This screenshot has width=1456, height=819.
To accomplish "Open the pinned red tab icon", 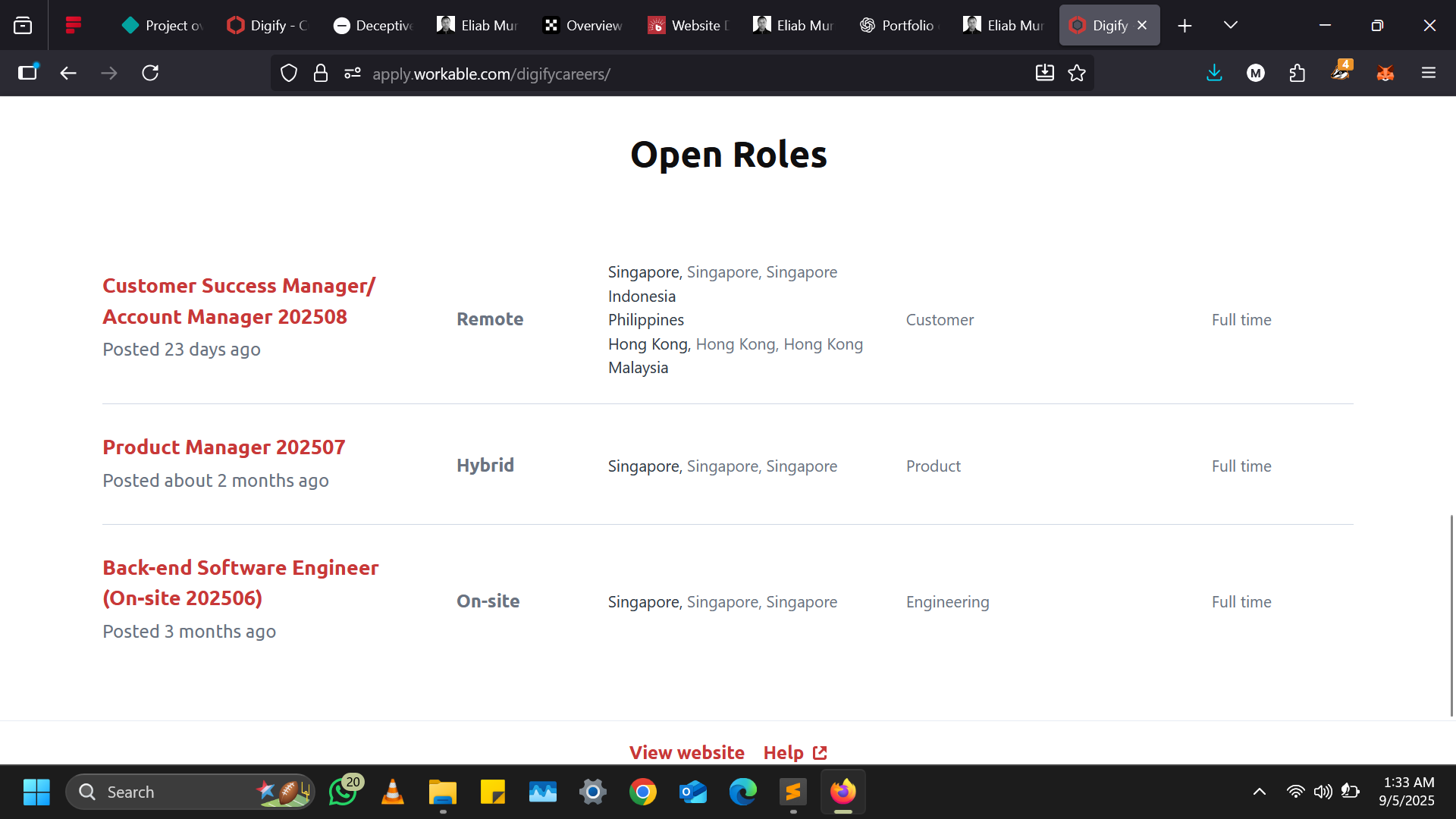I will 74,25.
